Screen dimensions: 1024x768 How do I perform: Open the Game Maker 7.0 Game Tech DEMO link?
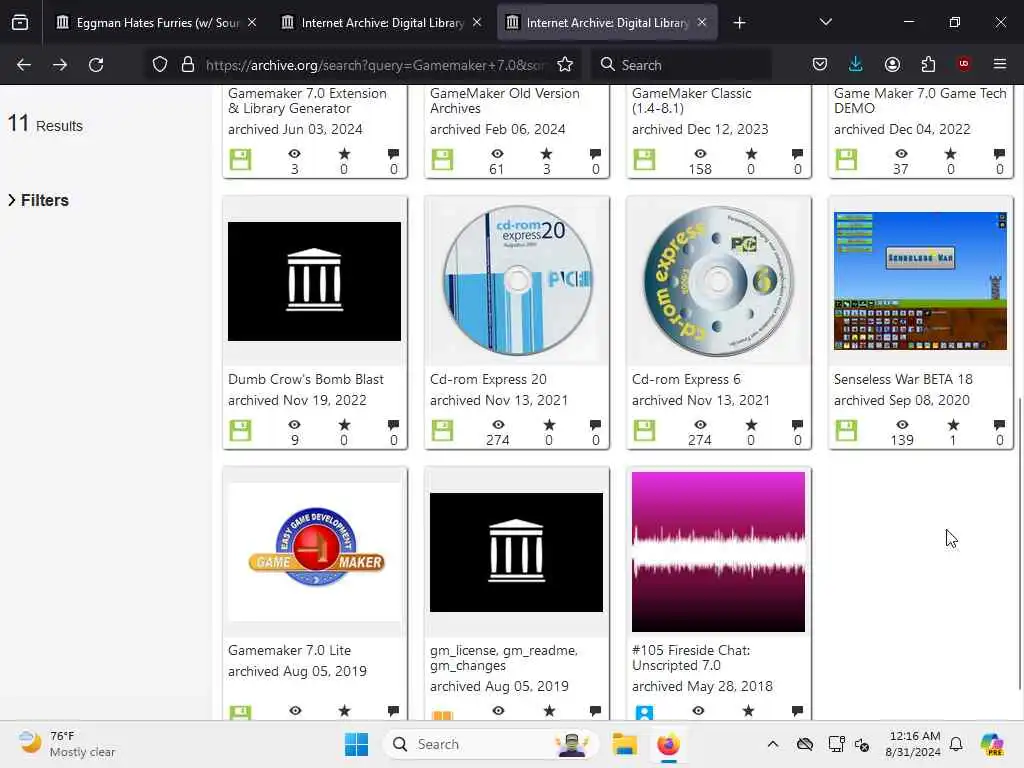point(920,101)
